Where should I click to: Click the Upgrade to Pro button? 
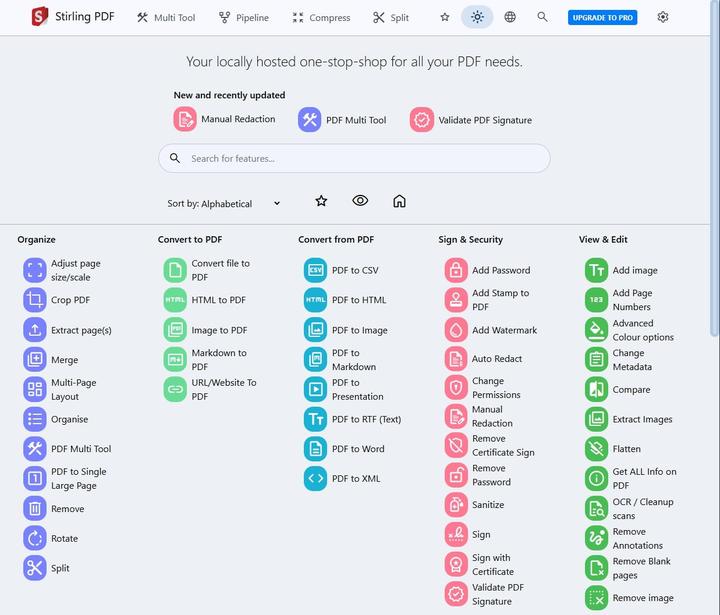point(602,17)
